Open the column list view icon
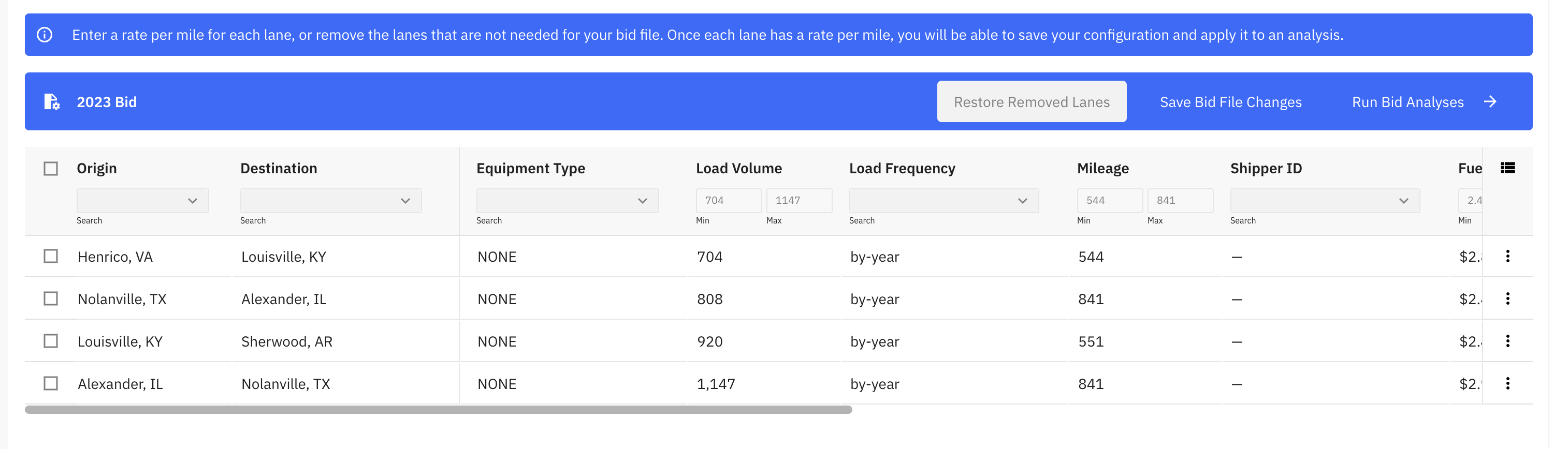The width and height of the screenshot is (1568, 449). (1507, 168)
